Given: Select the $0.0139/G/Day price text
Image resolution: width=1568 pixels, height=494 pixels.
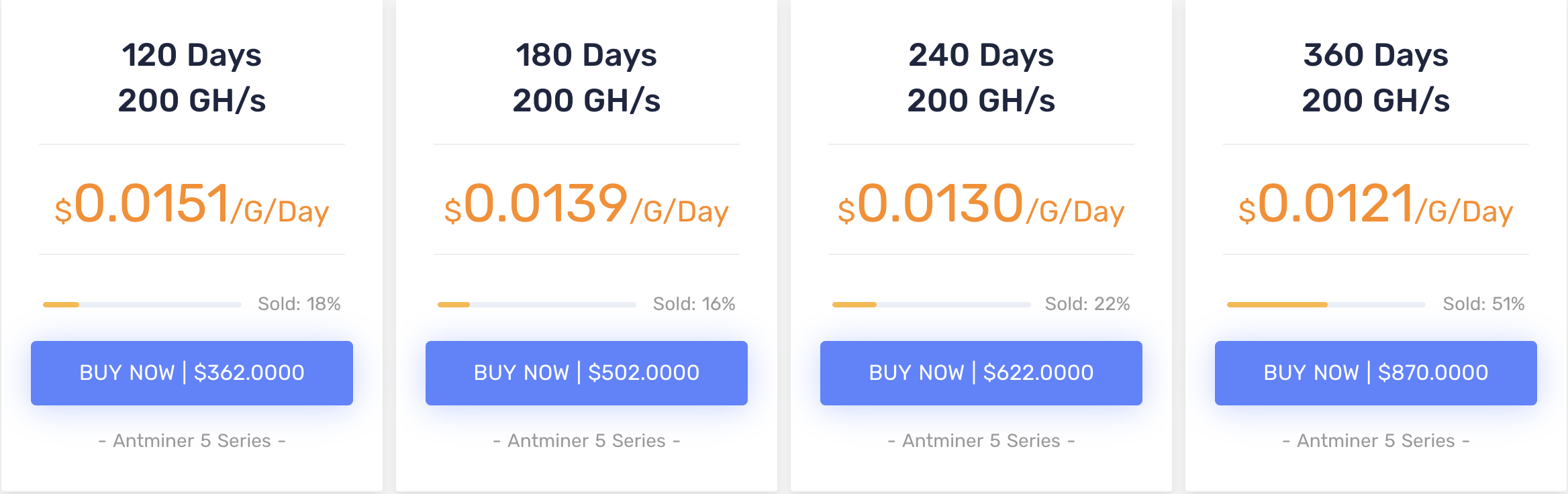Looking at the screenshot, I should pyautogui.click(x=587, y=205).
